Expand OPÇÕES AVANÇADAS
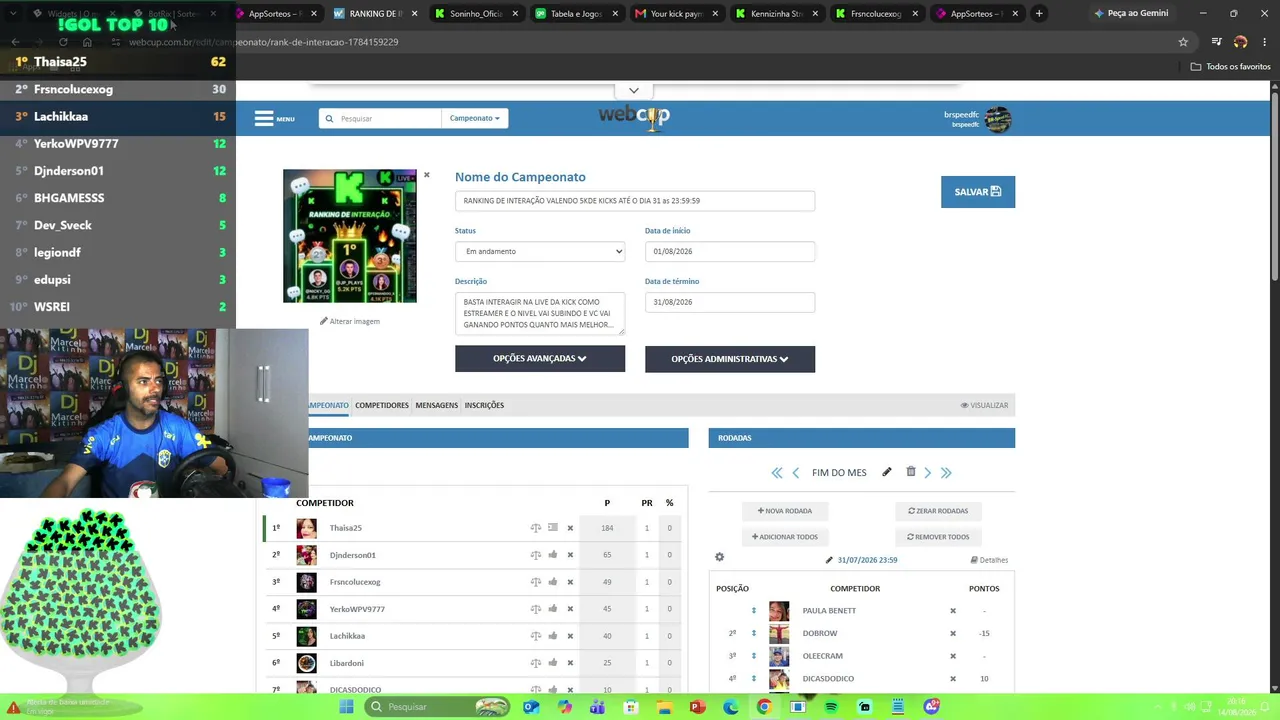This screenshot has height=720, width=1280. point(540,359)
